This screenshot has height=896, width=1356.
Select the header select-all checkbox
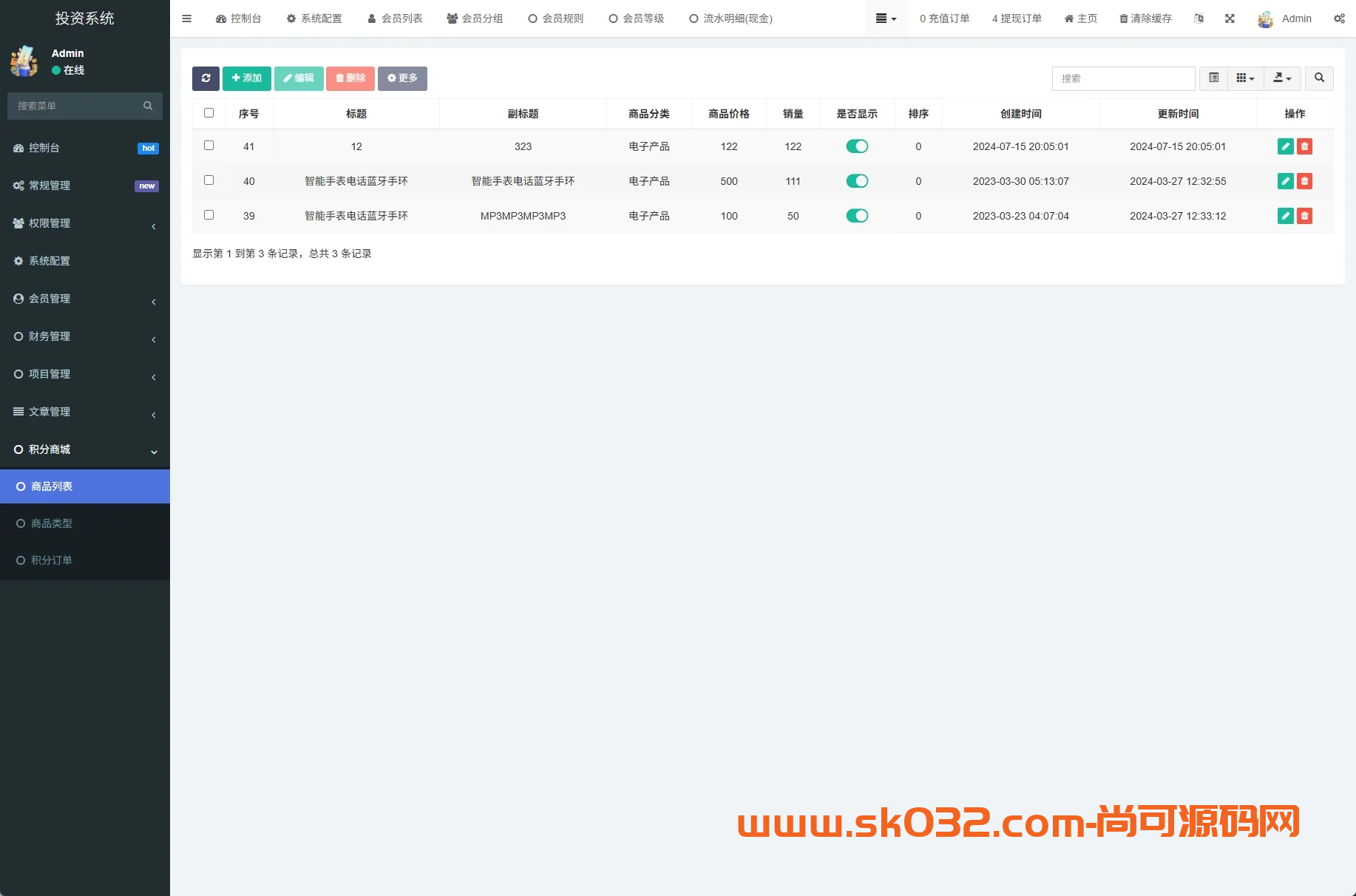(209, 112)
